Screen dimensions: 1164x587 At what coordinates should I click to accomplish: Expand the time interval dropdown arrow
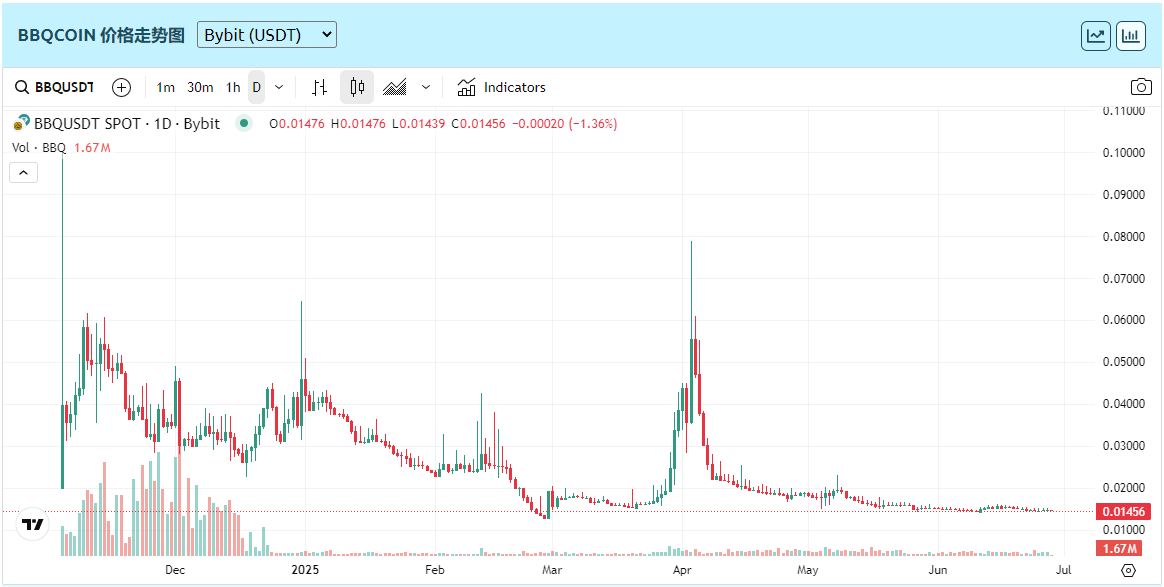279,87
